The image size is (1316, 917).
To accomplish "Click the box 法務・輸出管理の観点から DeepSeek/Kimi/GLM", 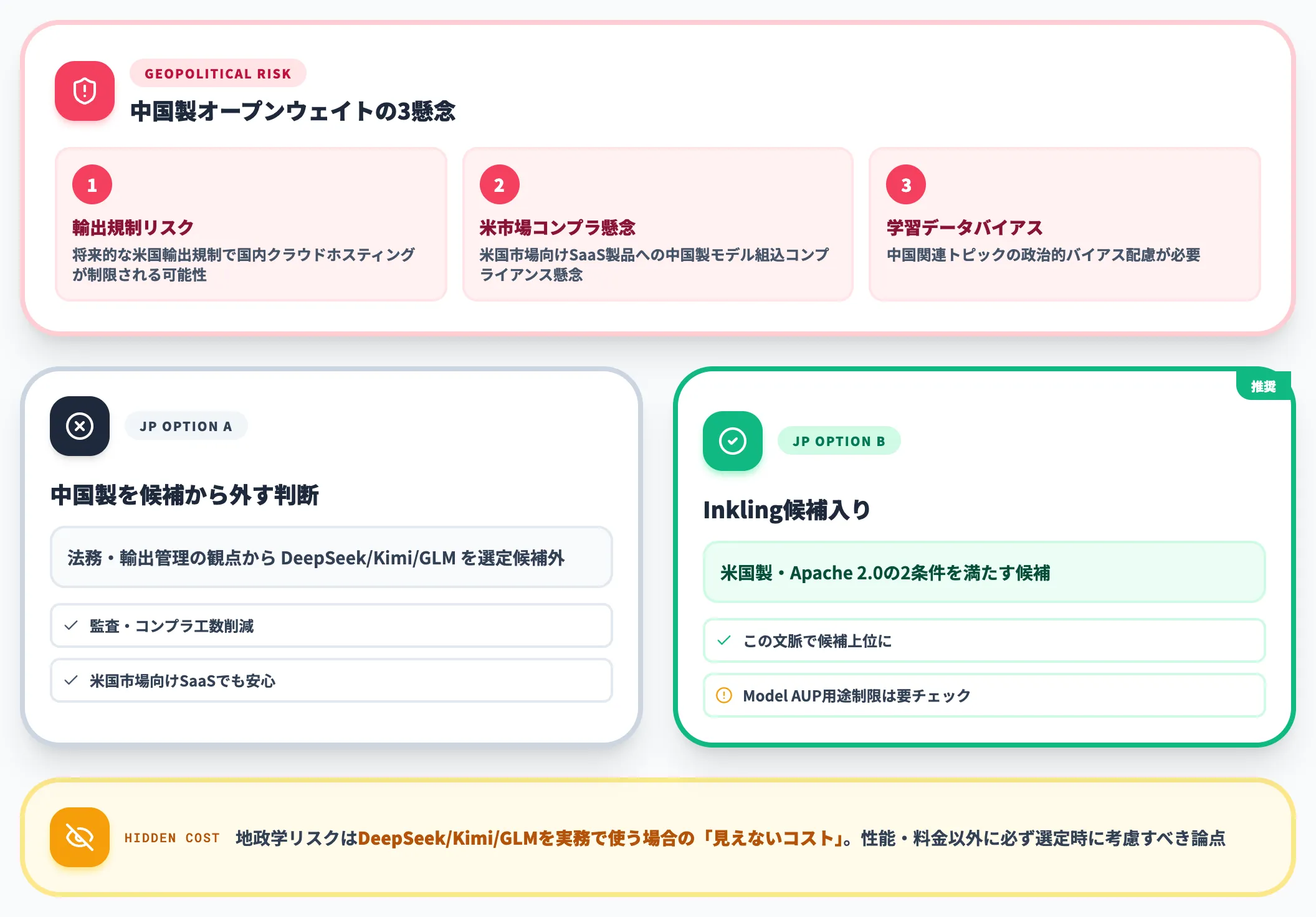I will (x=331, y=557).
